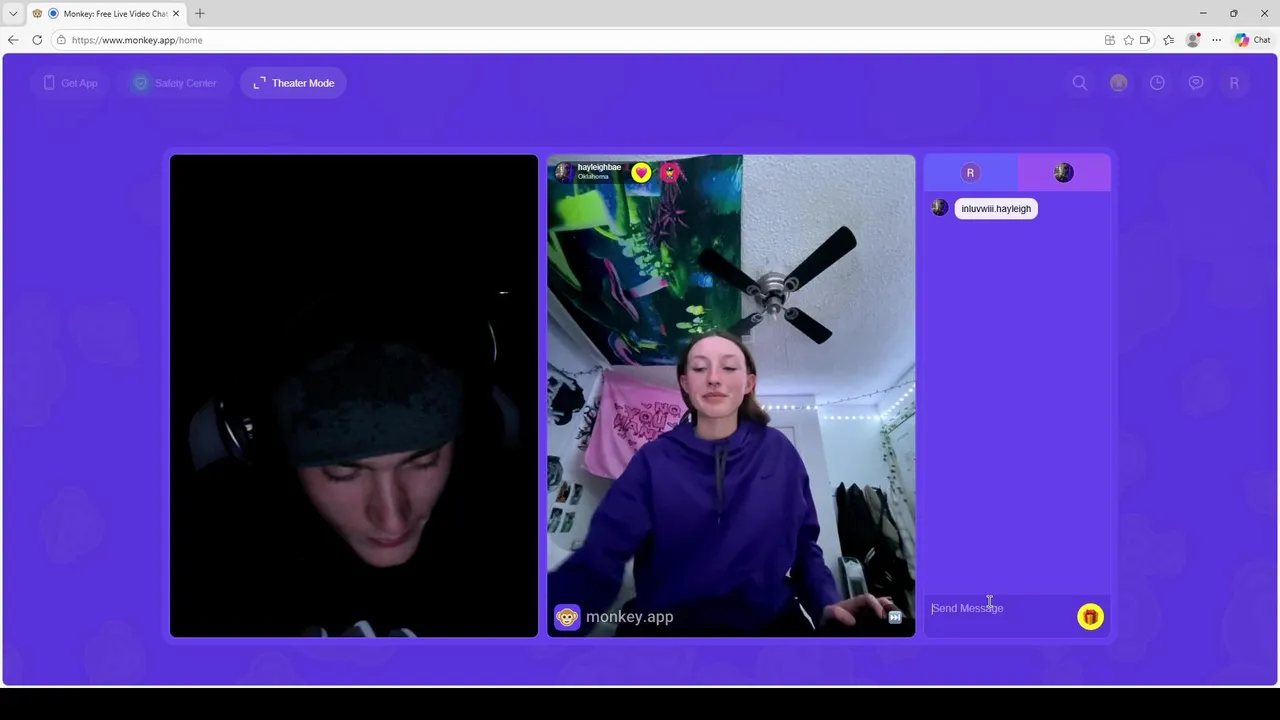Open the browser profile icon
Screen dimensions: 1280x720
coord(1192,40)
